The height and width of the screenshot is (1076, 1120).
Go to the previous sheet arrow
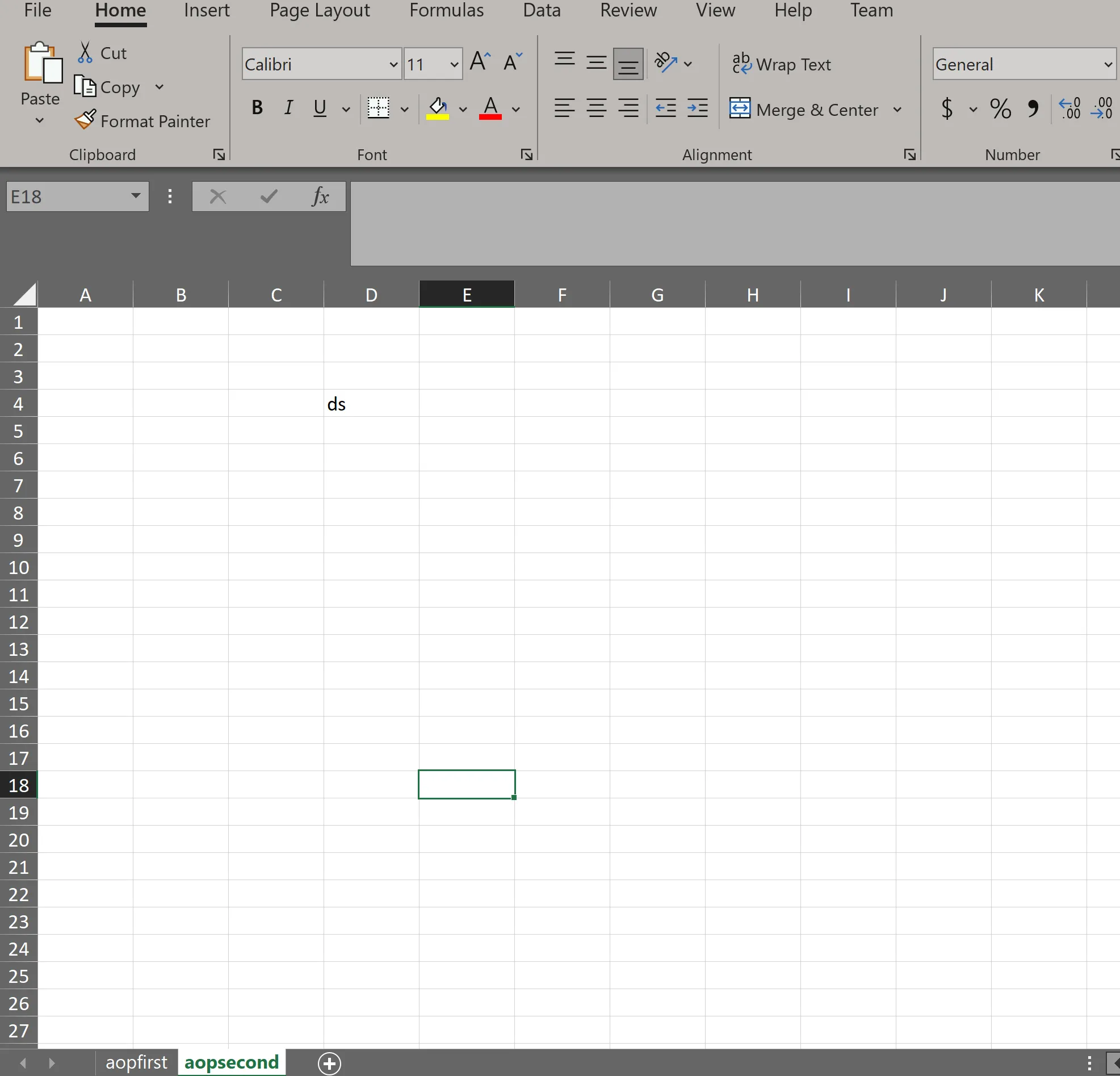coord(23,1063)
